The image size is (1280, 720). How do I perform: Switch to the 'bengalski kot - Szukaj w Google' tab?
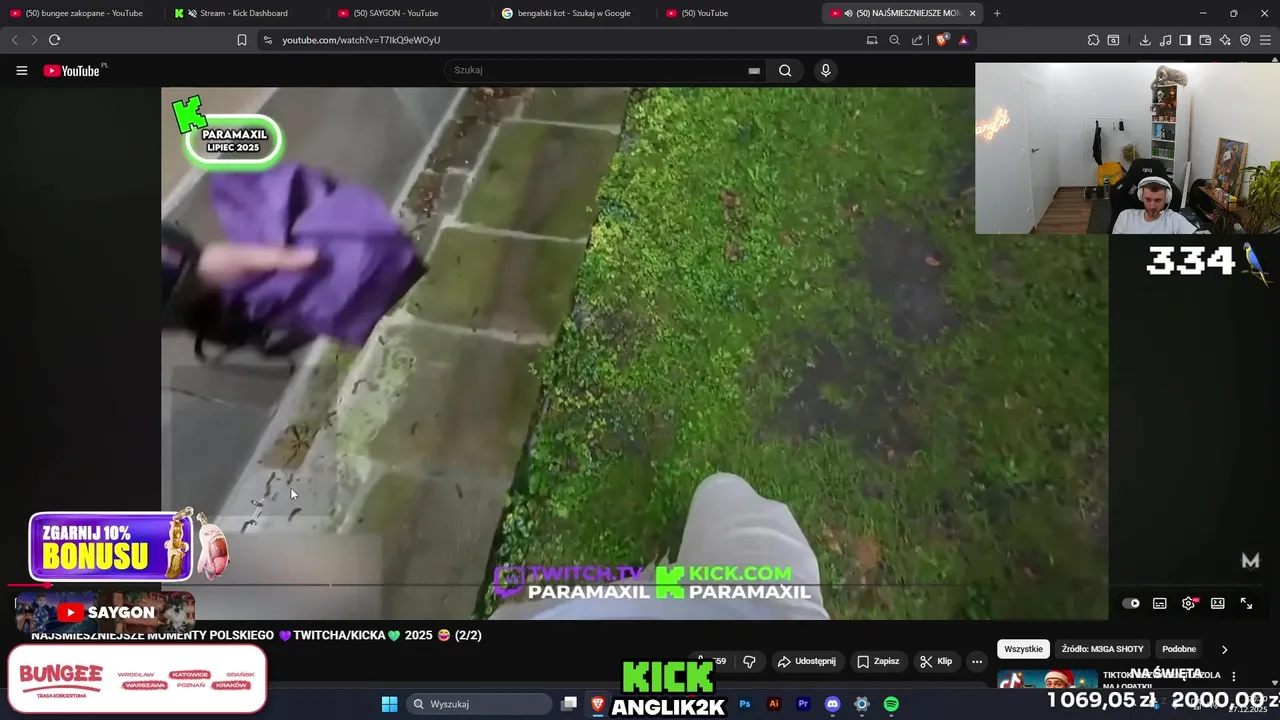tap(573, 13)
